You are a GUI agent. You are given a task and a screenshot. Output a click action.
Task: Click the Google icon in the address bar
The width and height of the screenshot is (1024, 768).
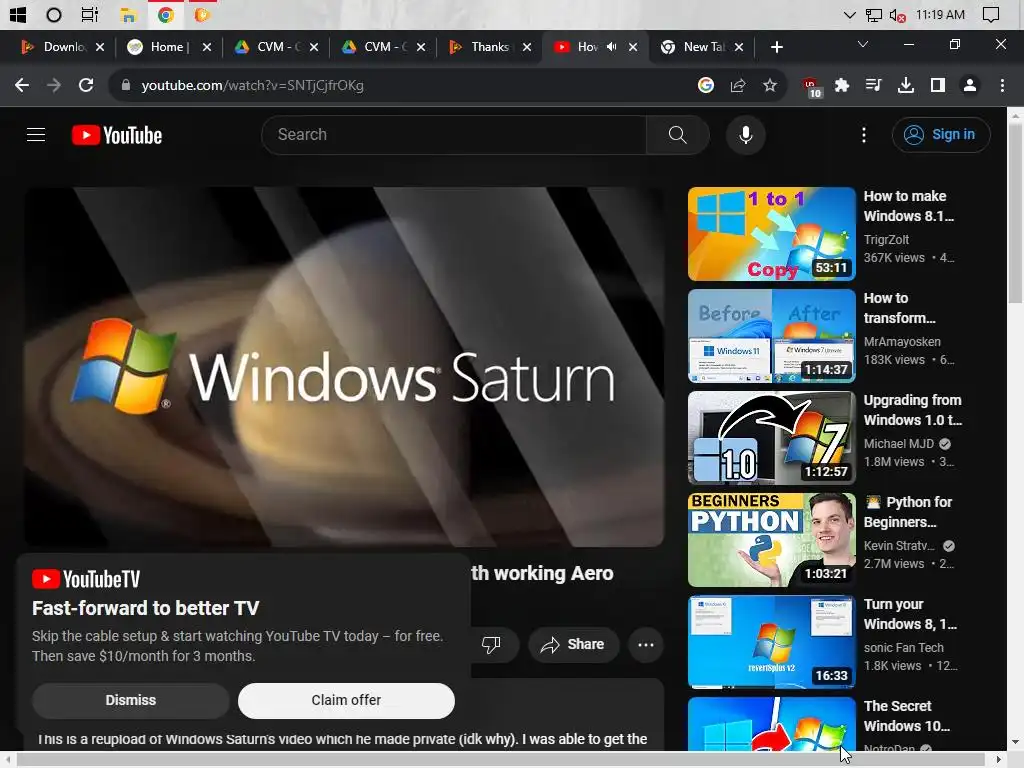click(x=705, y=85)
